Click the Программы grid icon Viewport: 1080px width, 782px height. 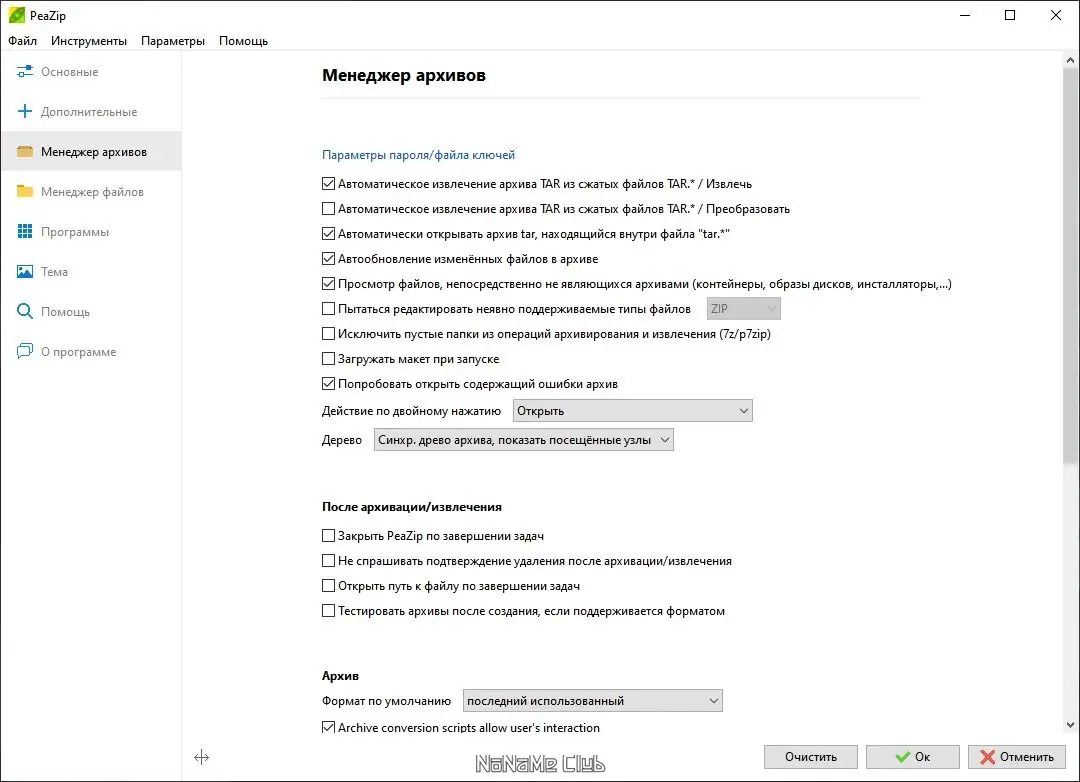pyautogui.click(x=25, y=232)
